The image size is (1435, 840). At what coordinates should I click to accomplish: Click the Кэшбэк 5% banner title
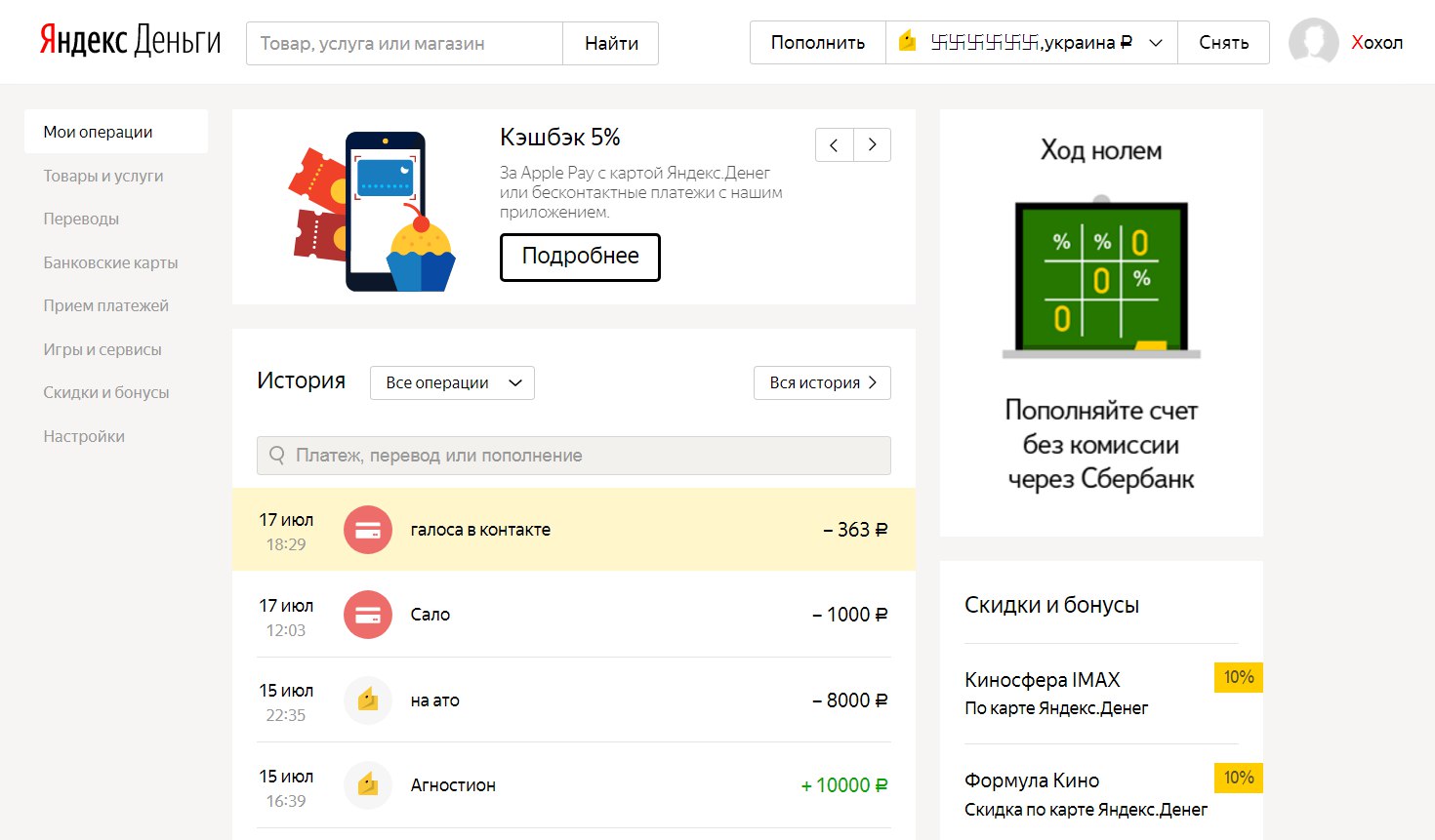[560, 138]
